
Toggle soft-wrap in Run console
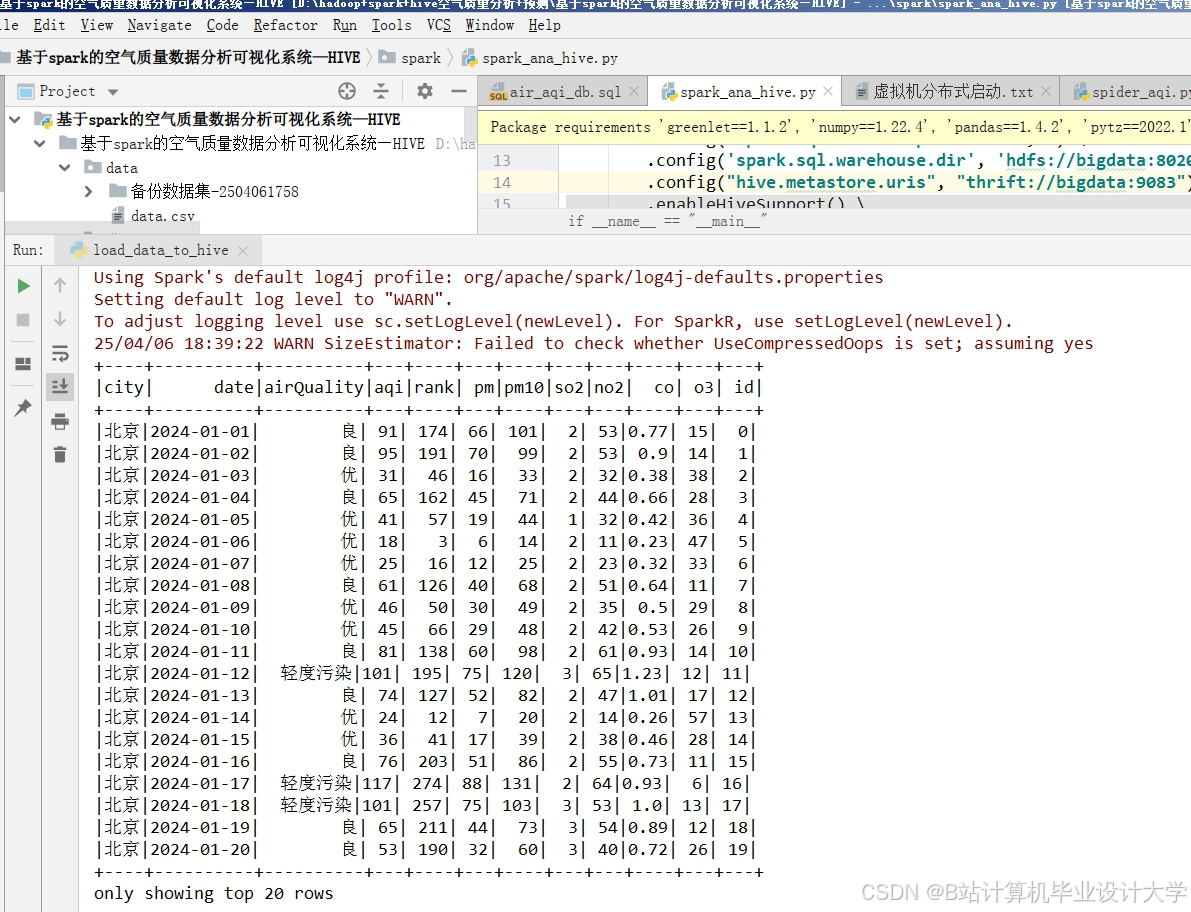click(60, 353)
